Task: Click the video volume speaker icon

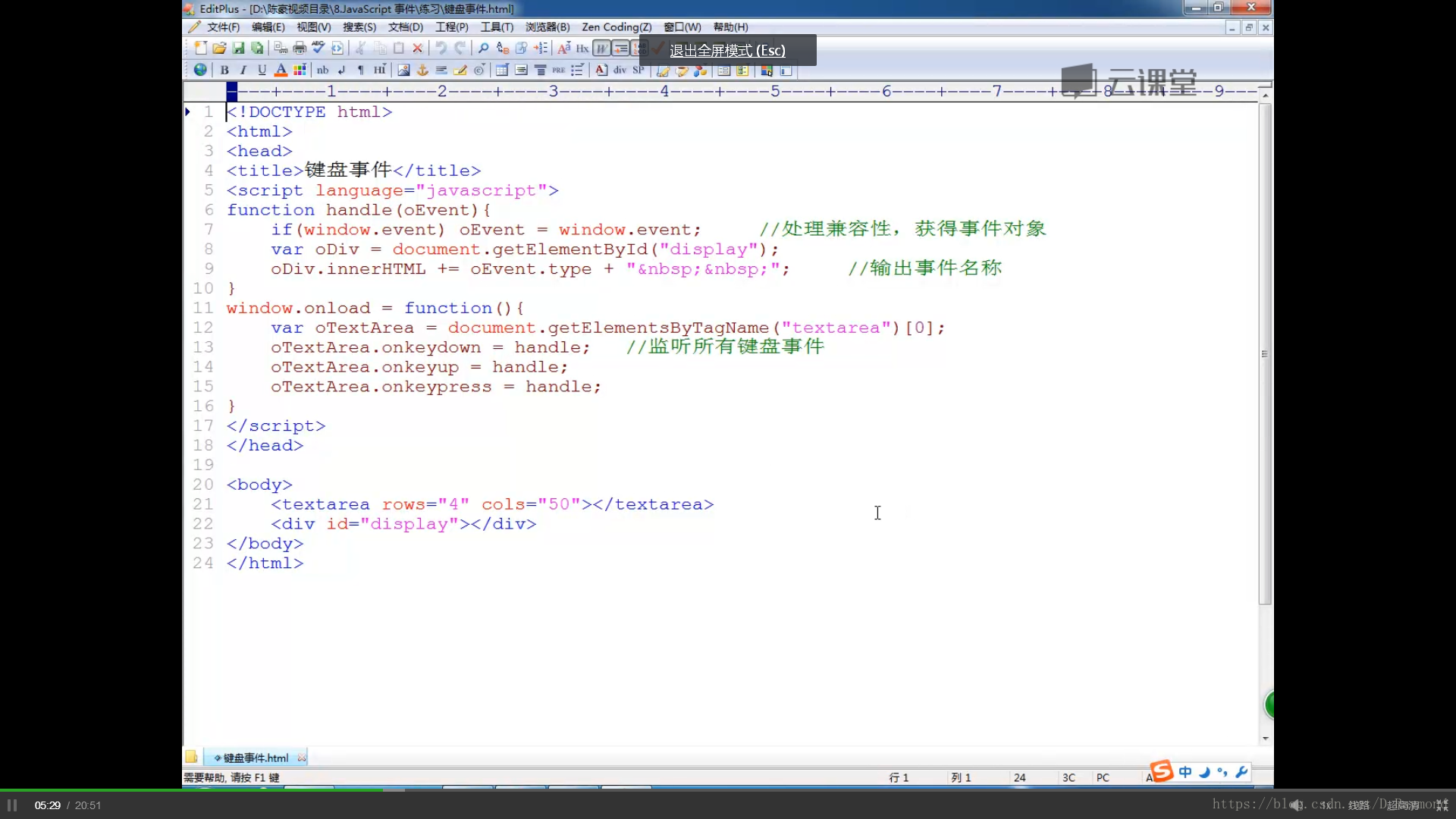Action: click(x=1297, y=805)
